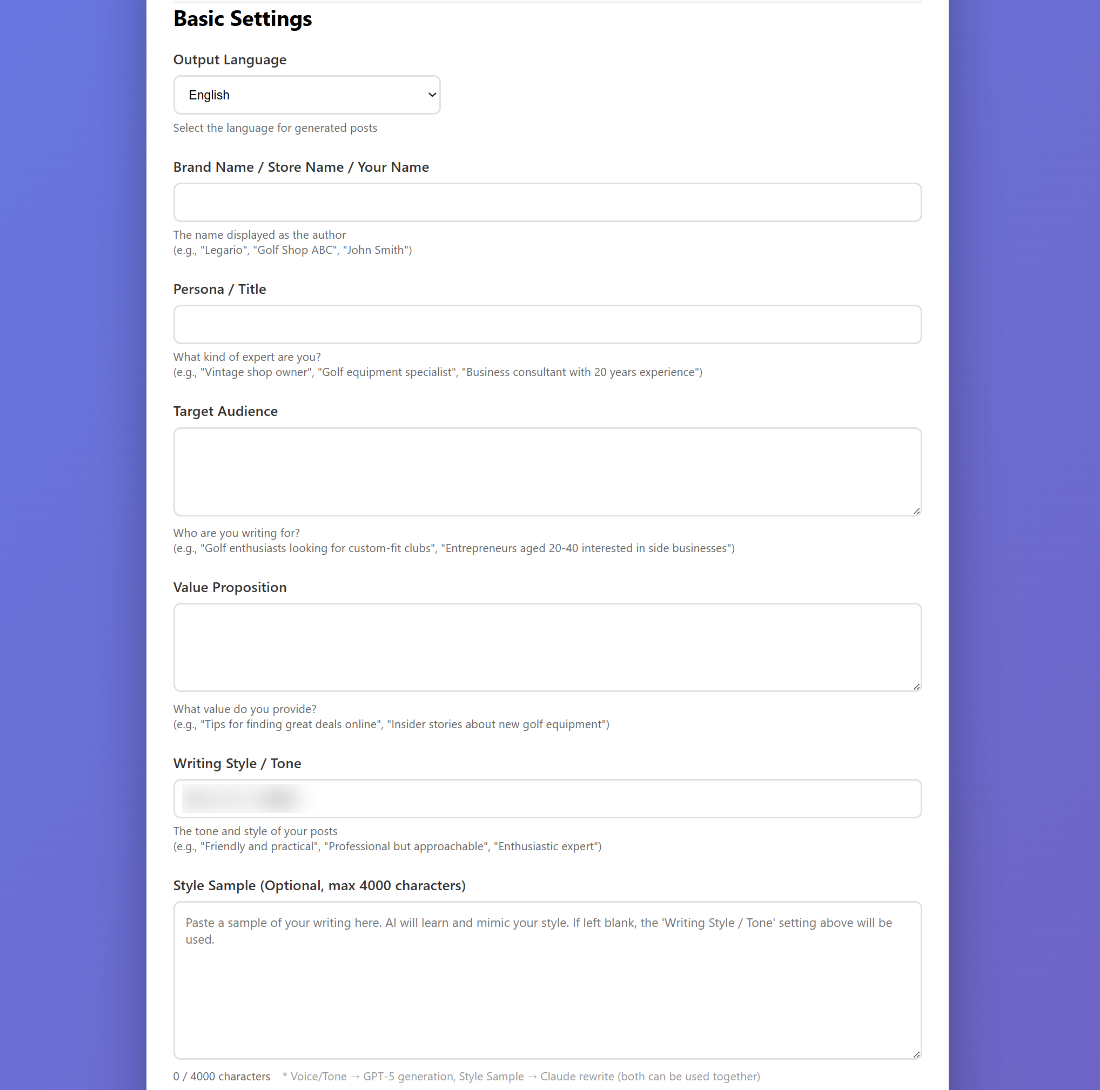Click inside the Target Audience textarea
The width and height of the screenshot is (1100, 1090).
pyautogui.click(x=547, y=470)
